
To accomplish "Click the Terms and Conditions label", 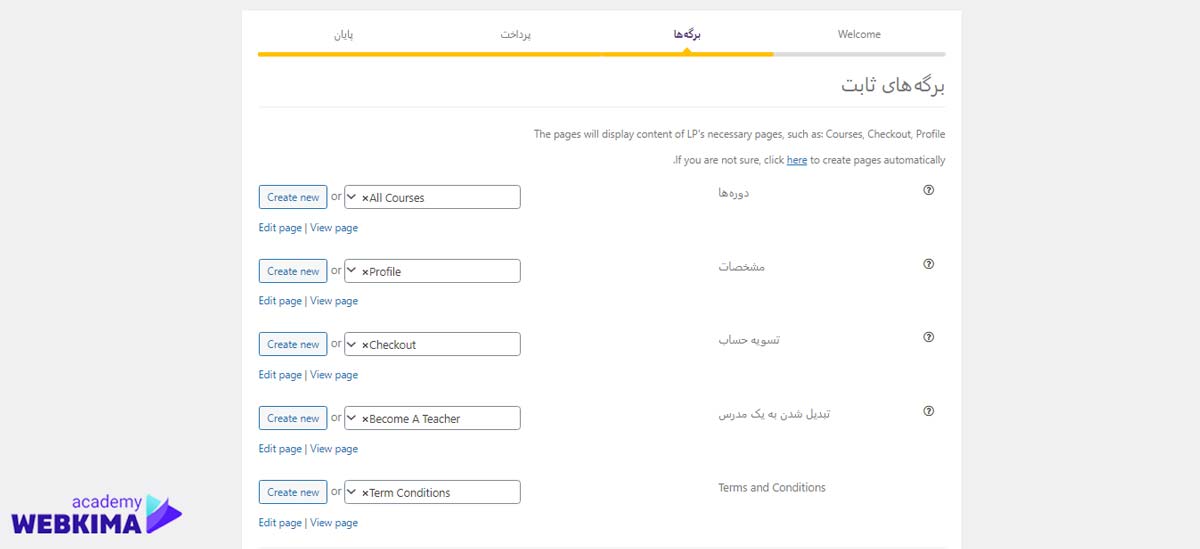I will [772, 488].
